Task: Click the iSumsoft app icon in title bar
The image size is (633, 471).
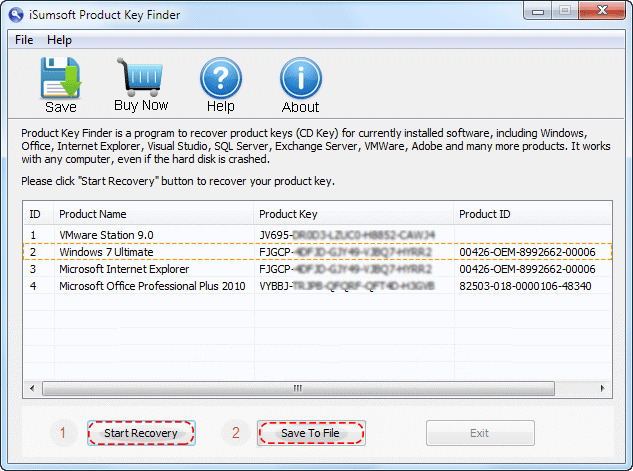Action: tap(16, 15)
